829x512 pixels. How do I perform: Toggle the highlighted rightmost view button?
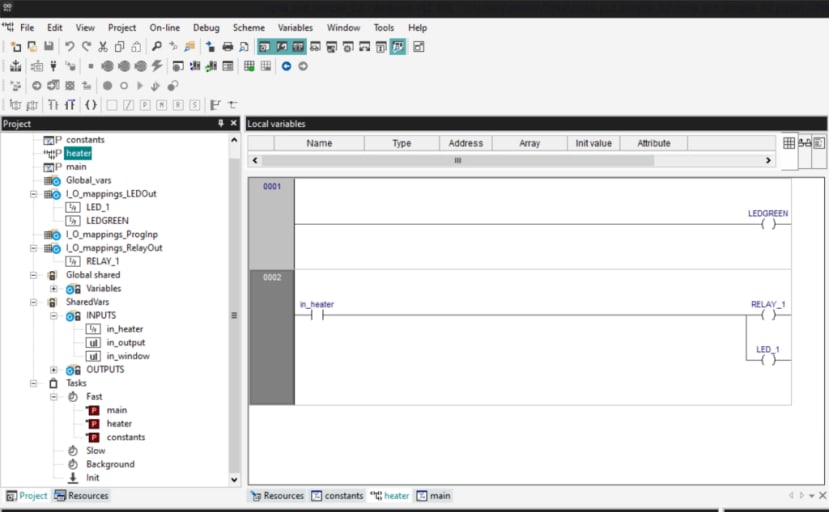tap(398, 47)
